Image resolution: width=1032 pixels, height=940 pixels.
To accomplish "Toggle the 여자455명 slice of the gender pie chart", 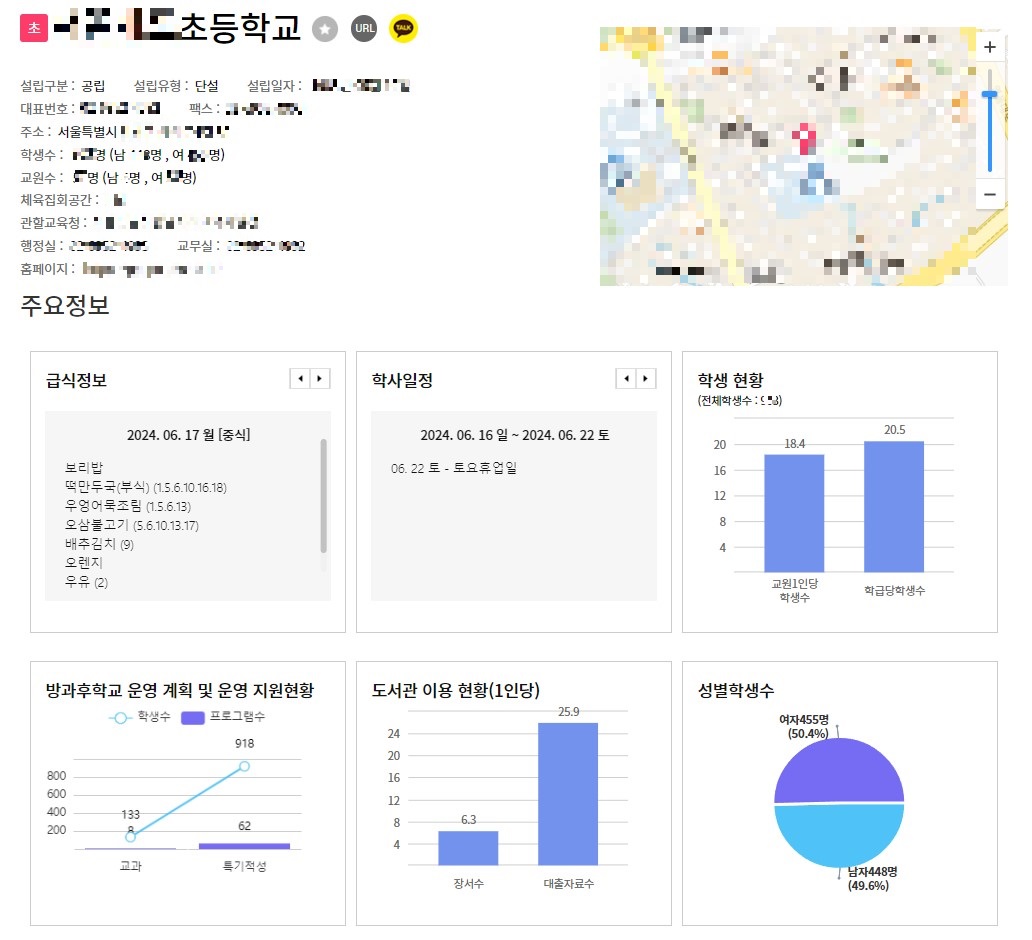I will click(x=838, y=772).
